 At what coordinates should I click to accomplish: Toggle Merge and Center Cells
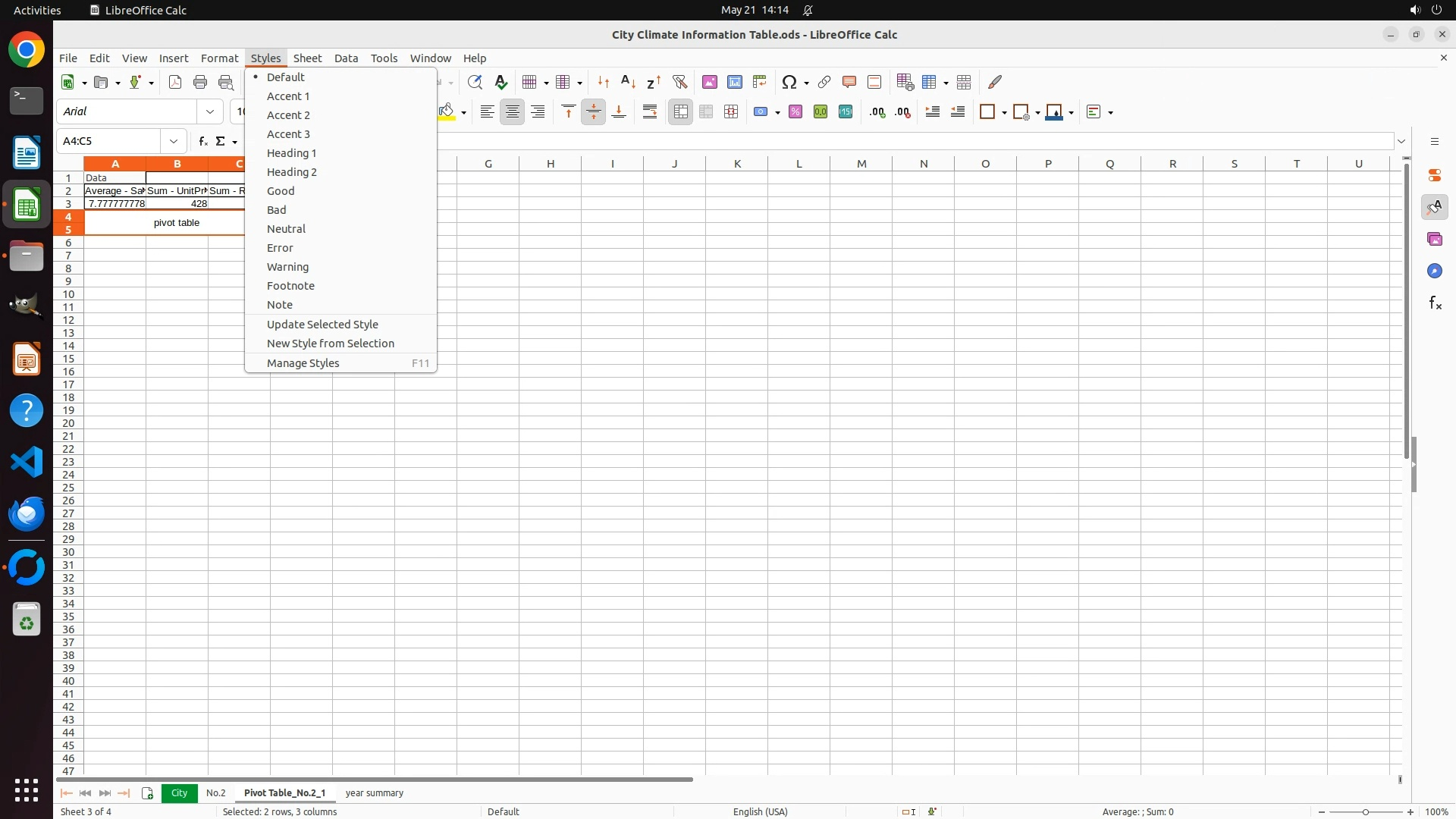pos(681,112)
